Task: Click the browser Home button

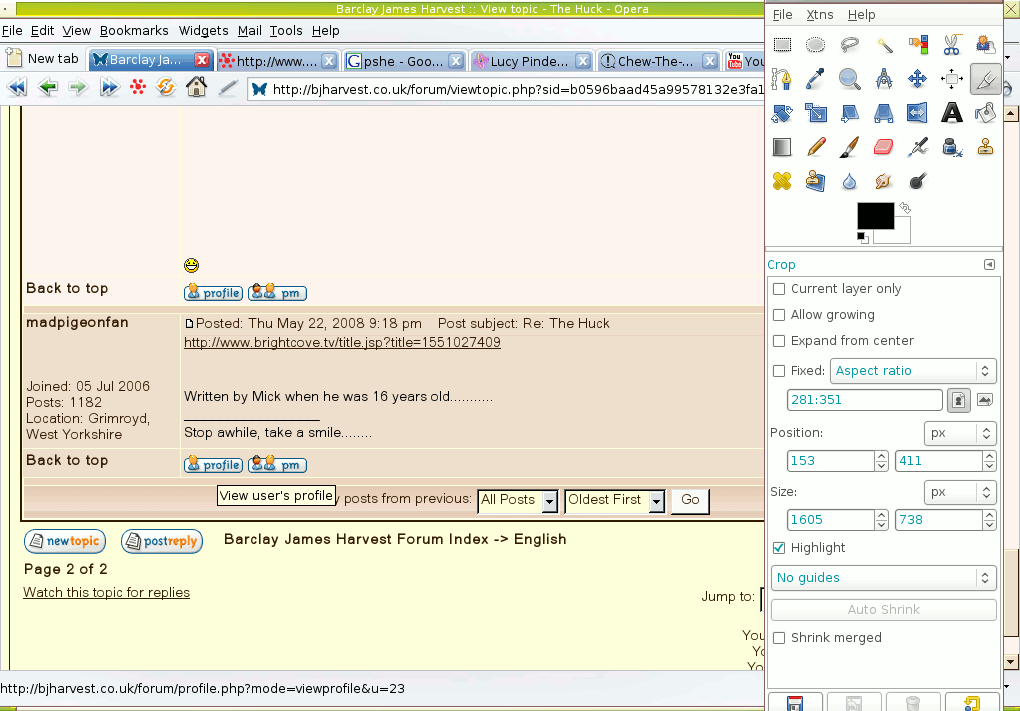Action: coord(196,88)
